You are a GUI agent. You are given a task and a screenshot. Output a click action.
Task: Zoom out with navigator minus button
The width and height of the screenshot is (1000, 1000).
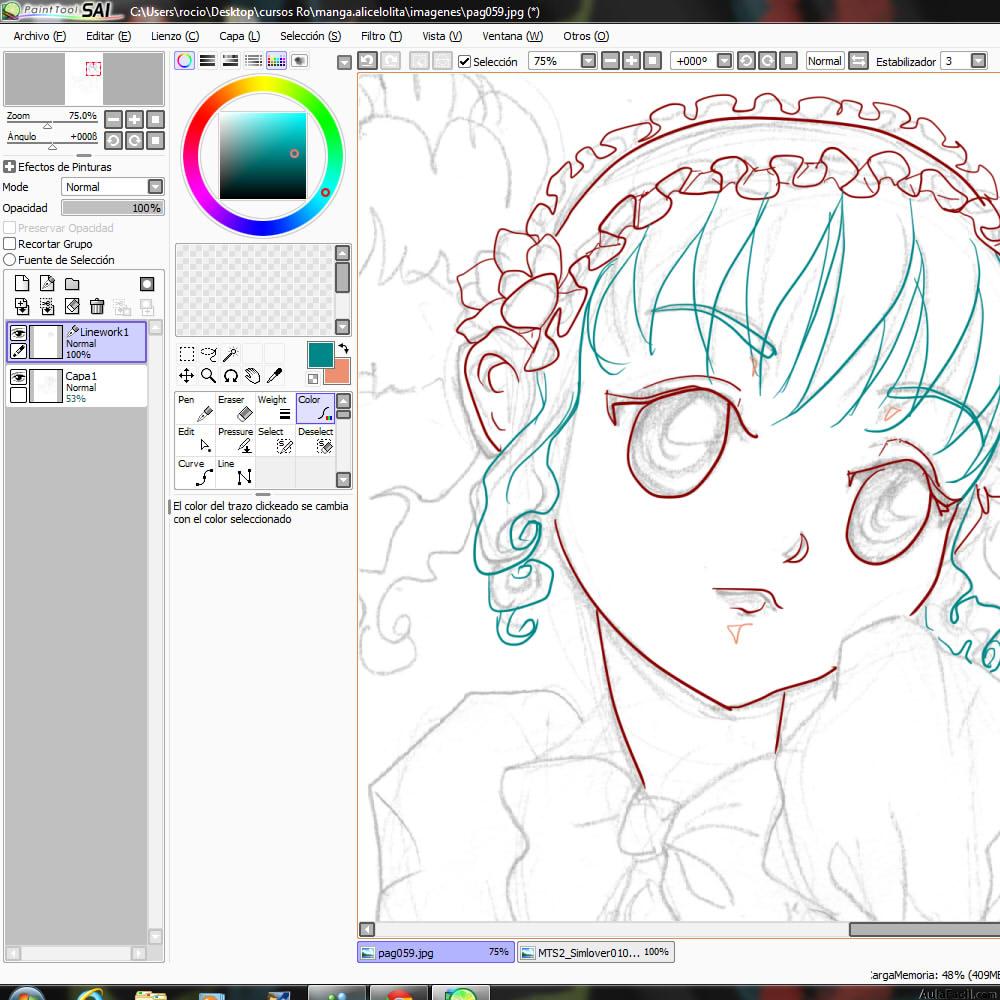pos(114,119)
